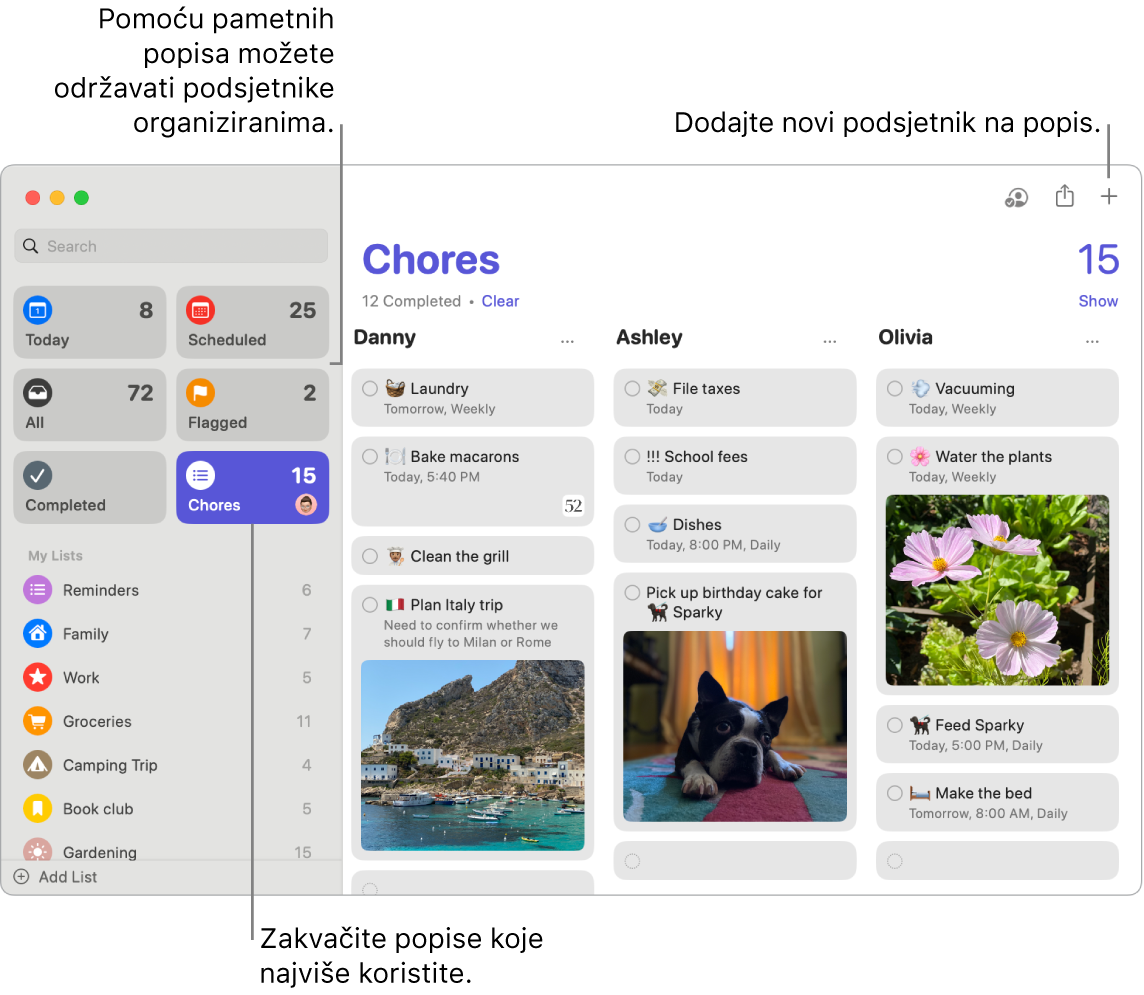Screen dimensions: 1144x995
Task: Click the Family list house icon
Action: [37, 633]
